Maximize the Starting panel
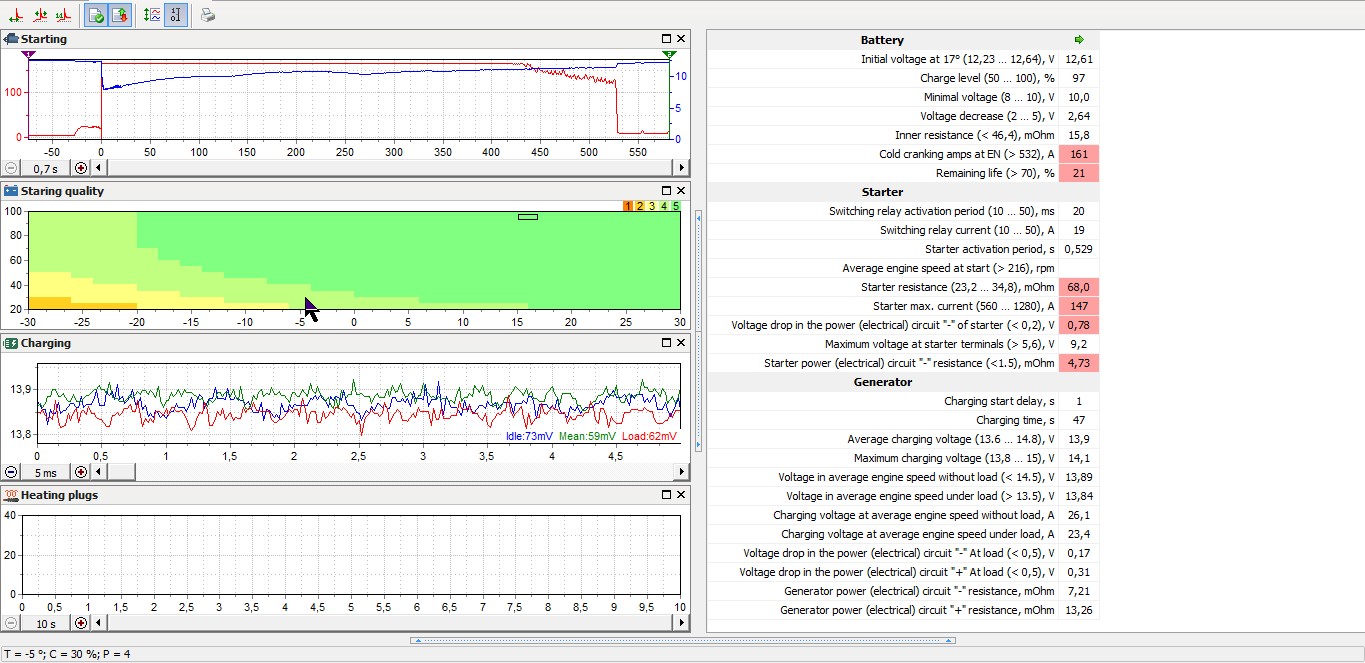 click(667, 39)
